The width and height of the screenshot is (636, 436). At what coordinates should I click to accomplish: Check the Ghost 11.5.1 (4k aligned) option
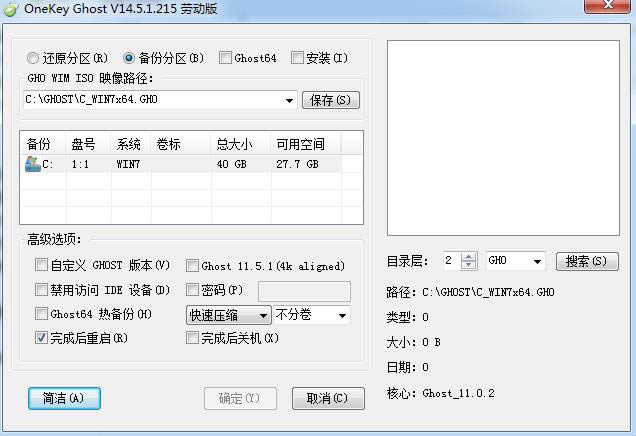point(192,266)
